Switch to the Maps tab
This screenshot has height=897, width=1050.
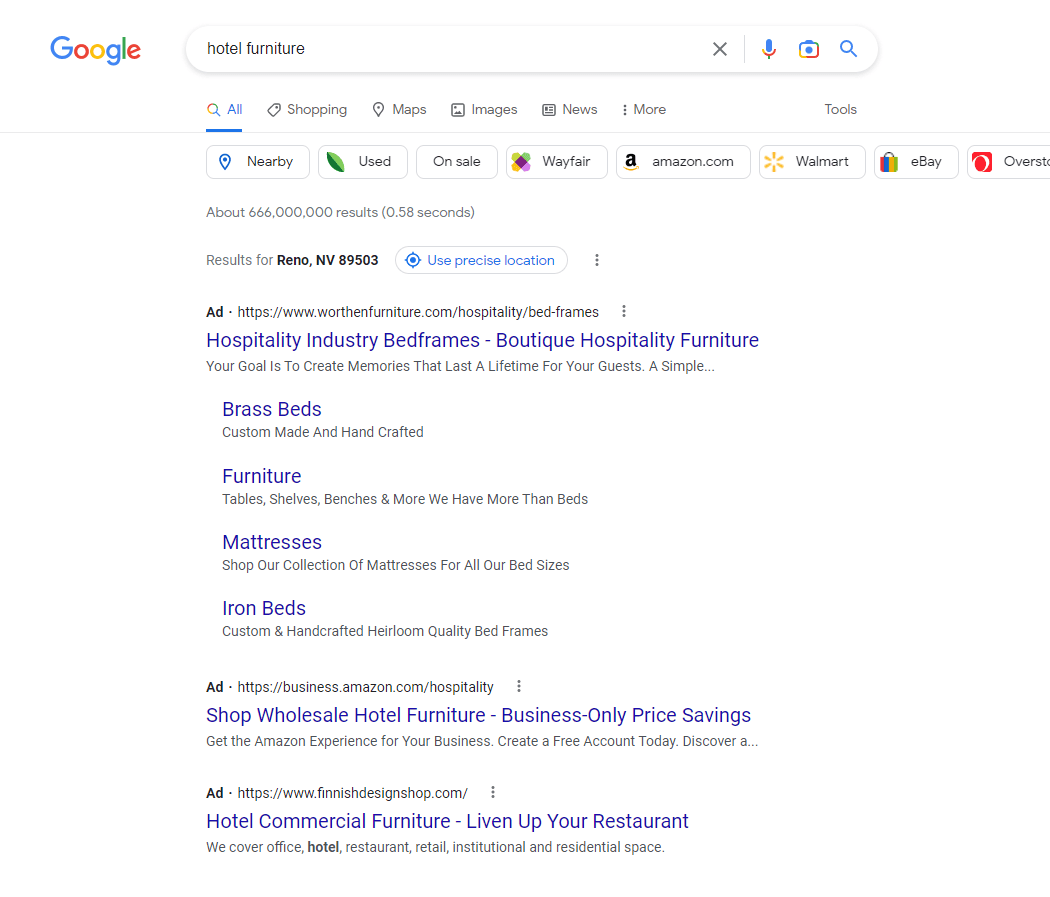(x=399, y=110)
